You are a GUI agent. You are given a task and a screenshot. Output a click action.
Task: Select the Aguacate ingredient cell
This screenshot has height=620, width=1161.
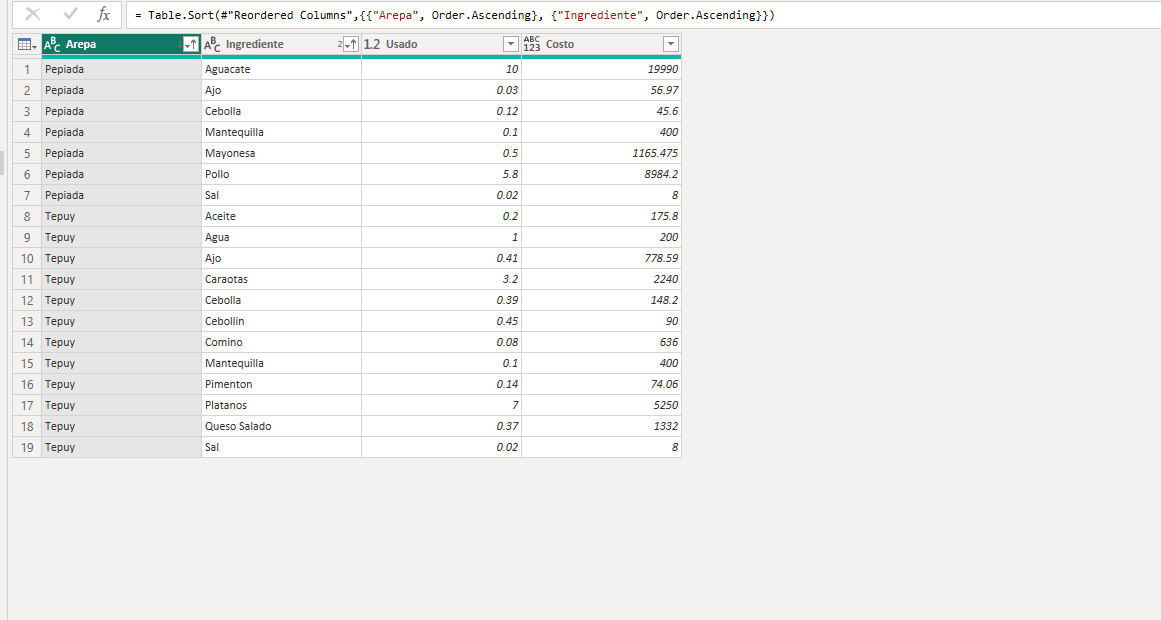281,69
